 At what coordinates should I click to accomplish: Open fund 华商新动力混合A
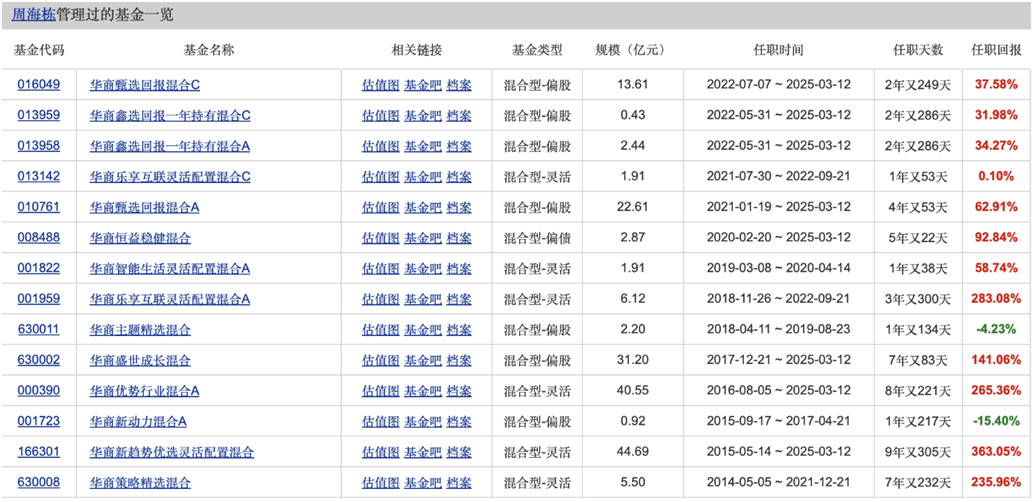point(138,422)
